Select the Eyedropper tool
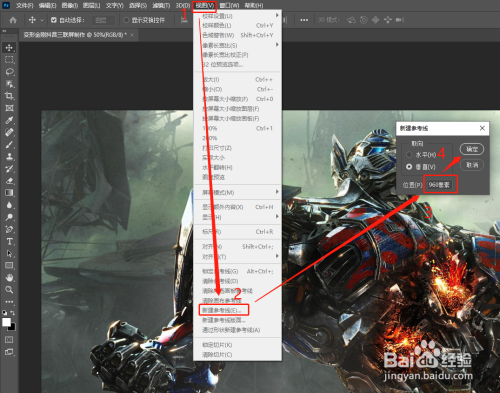This screenshot has width=500, height=393. click(9, 120)
